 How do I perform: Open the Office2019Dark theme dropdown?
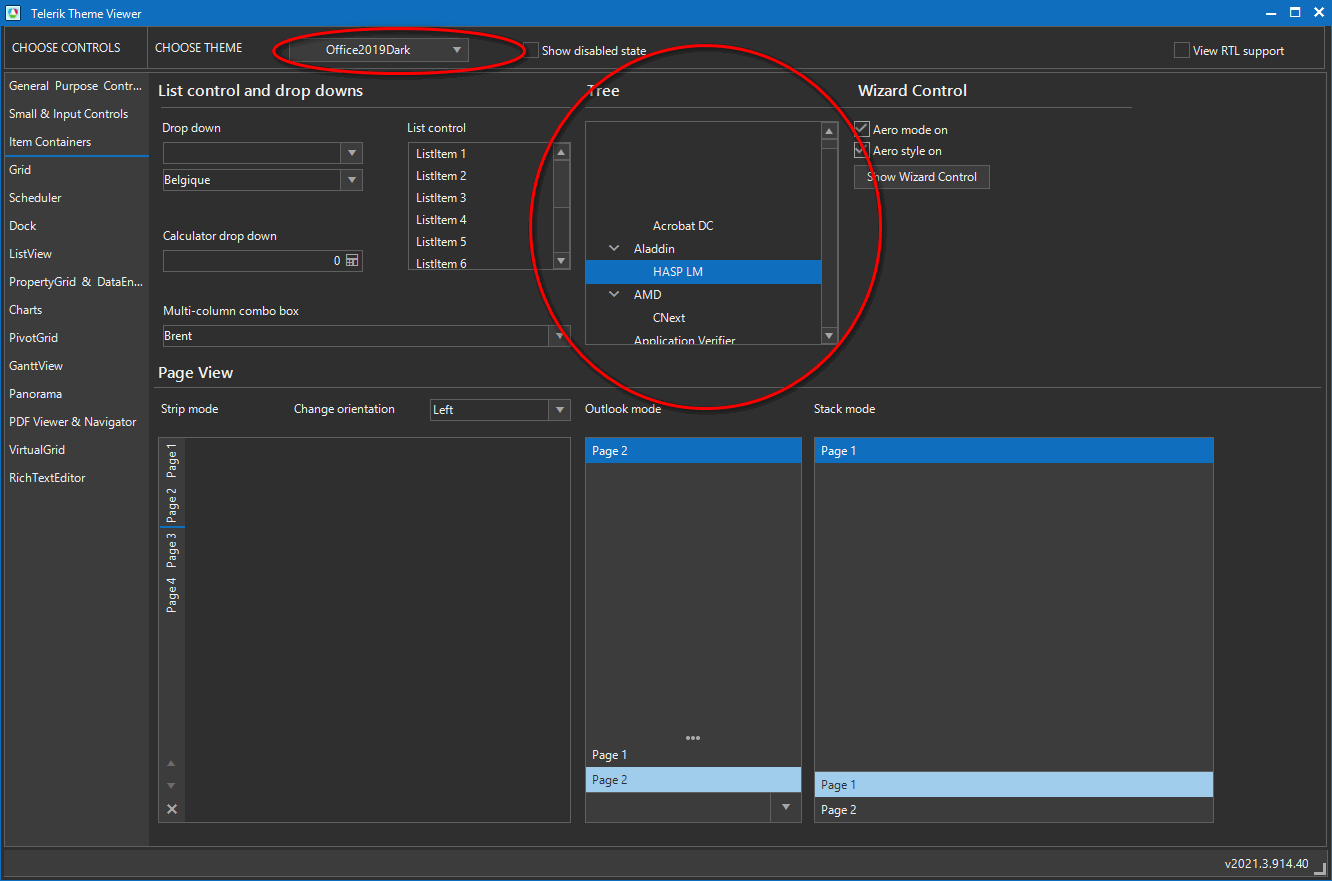(456, 49)
